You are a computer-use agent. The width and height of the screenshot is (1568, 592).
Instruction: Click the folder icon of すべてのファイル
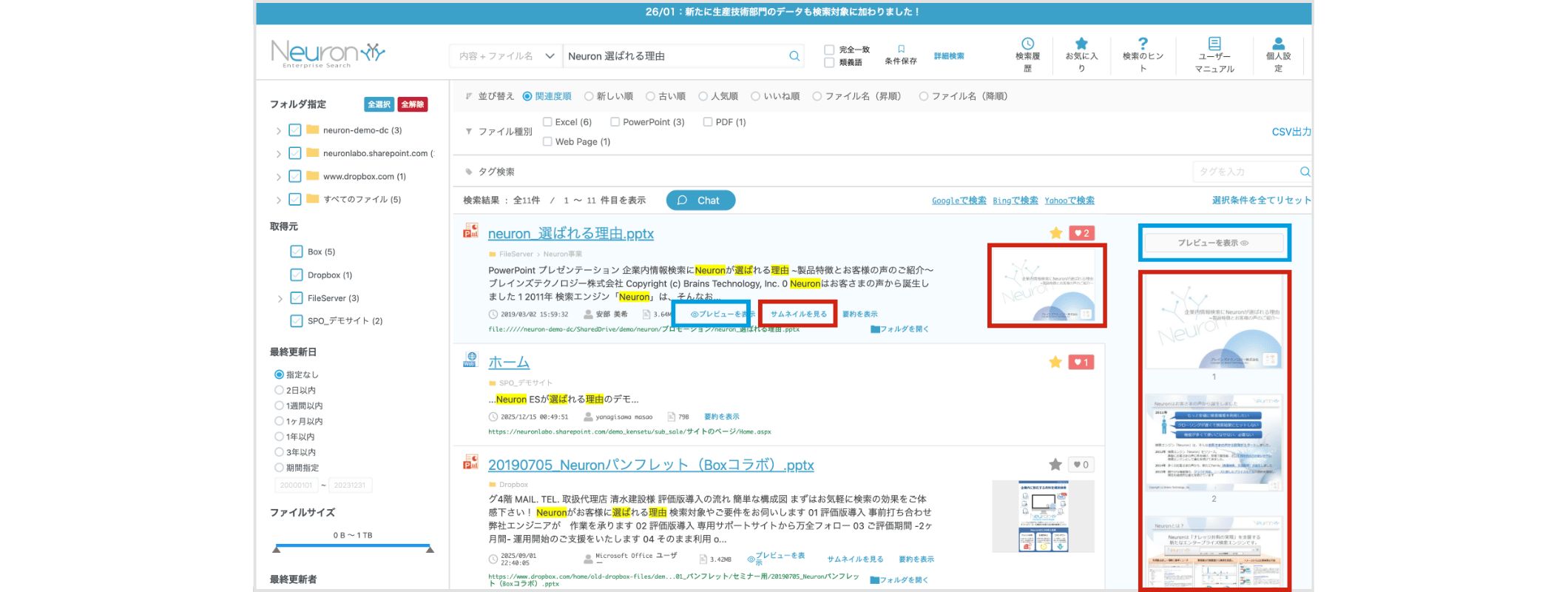point(313,199)
